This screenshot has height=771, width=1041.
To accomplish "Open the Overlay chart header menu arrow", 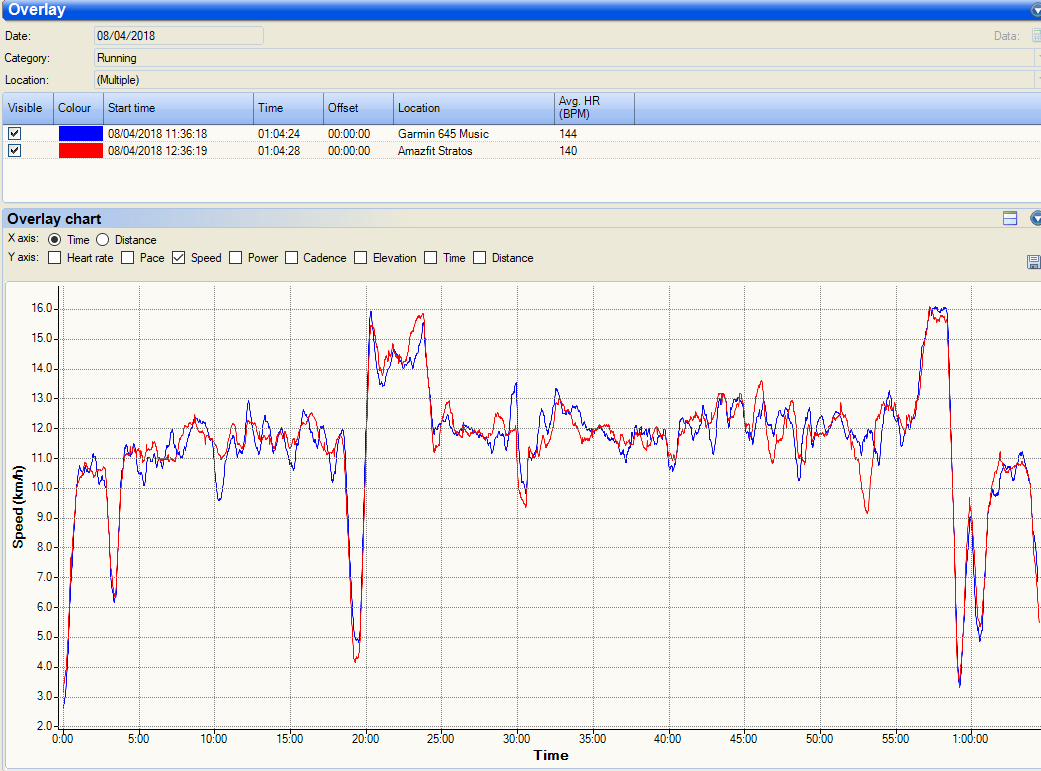I will (x=1036, y=218).
